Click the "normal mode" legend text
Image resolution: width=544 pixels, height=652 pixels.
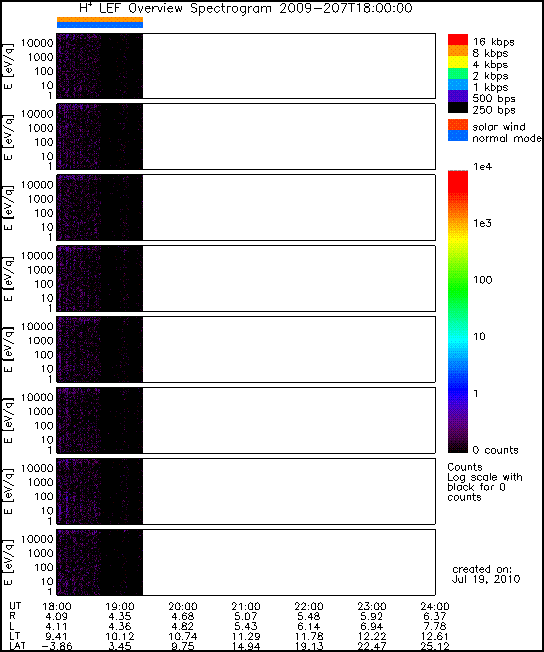[x=507, y=138]
